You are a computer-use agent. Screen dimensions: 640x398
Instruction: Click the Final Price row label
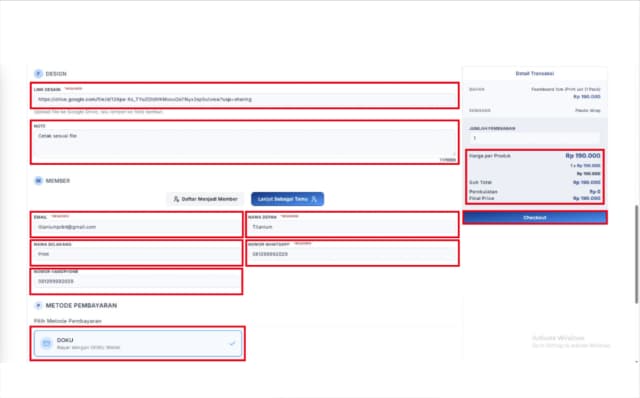click(482, 198)
